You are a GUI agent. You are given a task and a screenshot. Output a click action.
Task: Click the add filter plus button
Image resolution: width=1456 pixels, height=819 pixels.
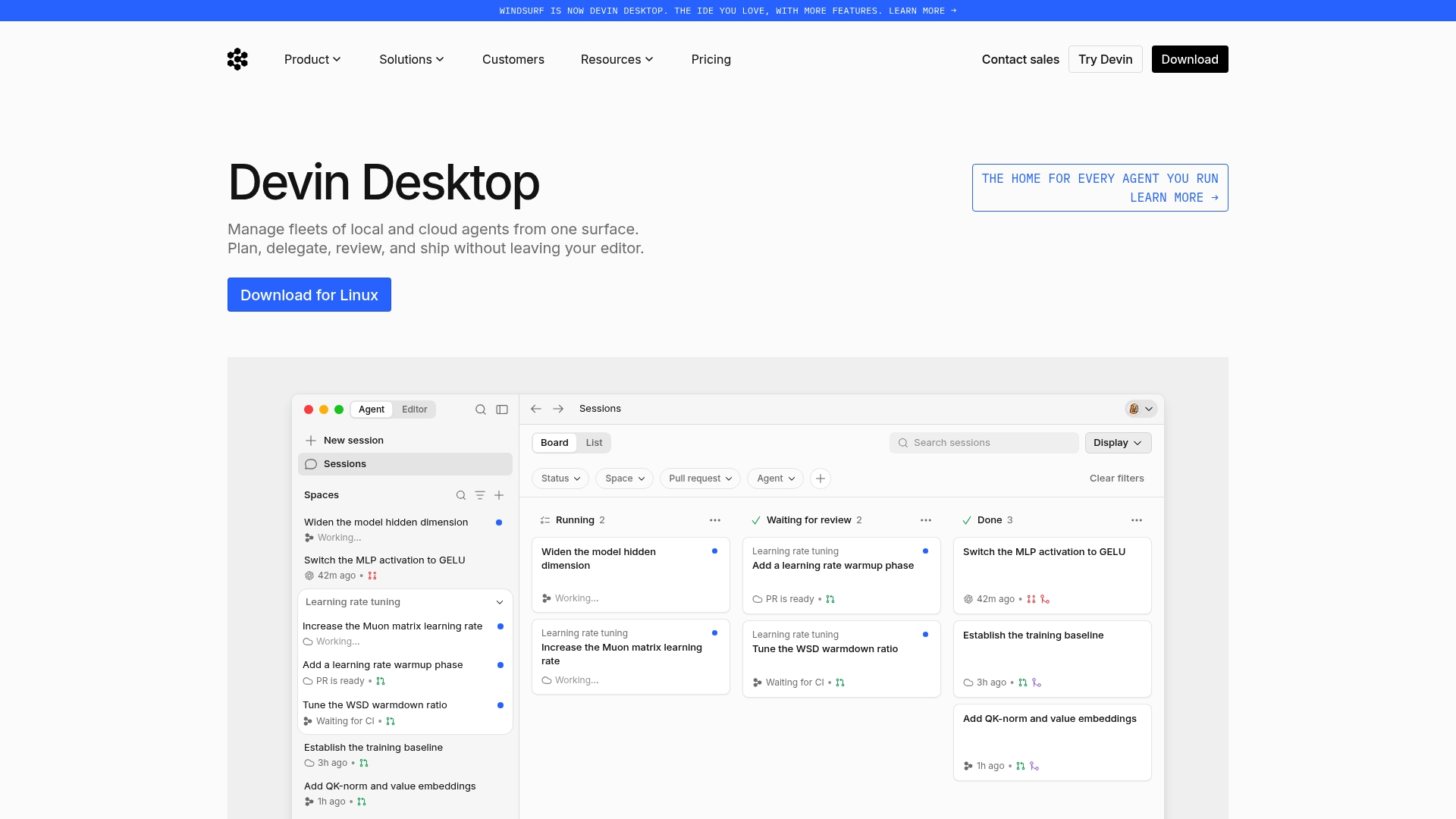click(x=821, y=479)
